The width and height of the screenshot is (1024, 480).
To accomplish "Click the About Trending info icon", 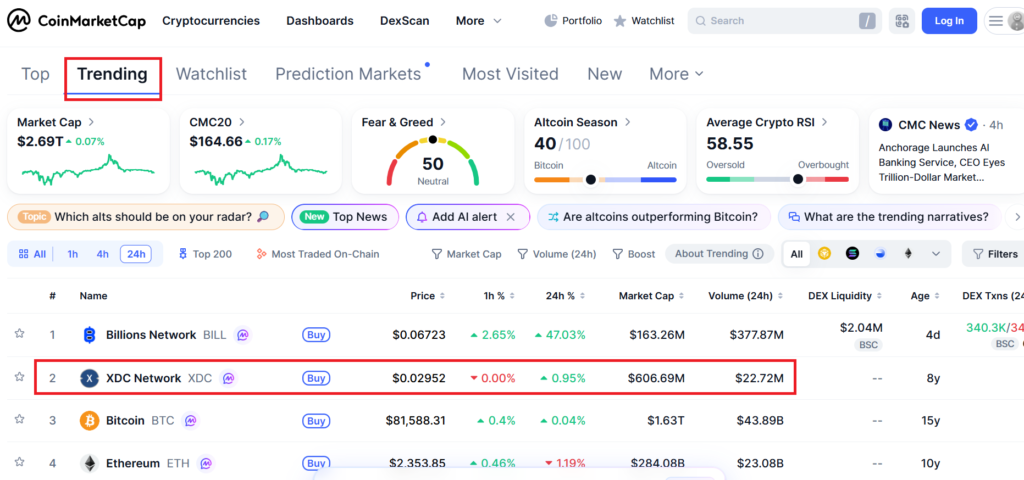I will [758, 254].
